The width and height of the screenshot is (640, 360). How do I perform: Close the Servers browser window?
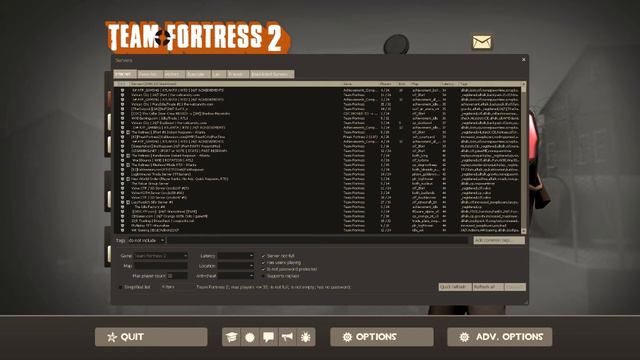coord(524,60)
